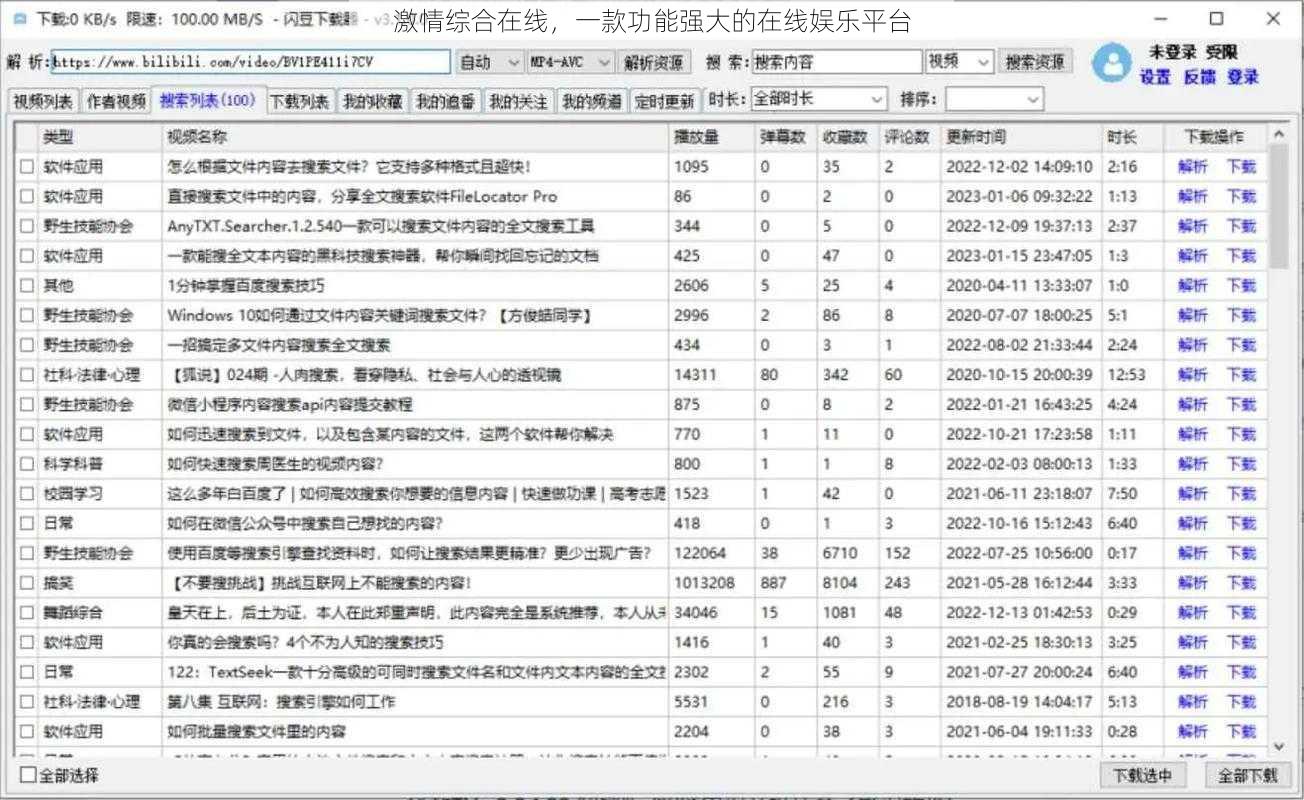This screenshot has width=1304, height=800.
Task: Open the 排序 sort dropdown
Action: pyautogui.click(x=994, y=99)
